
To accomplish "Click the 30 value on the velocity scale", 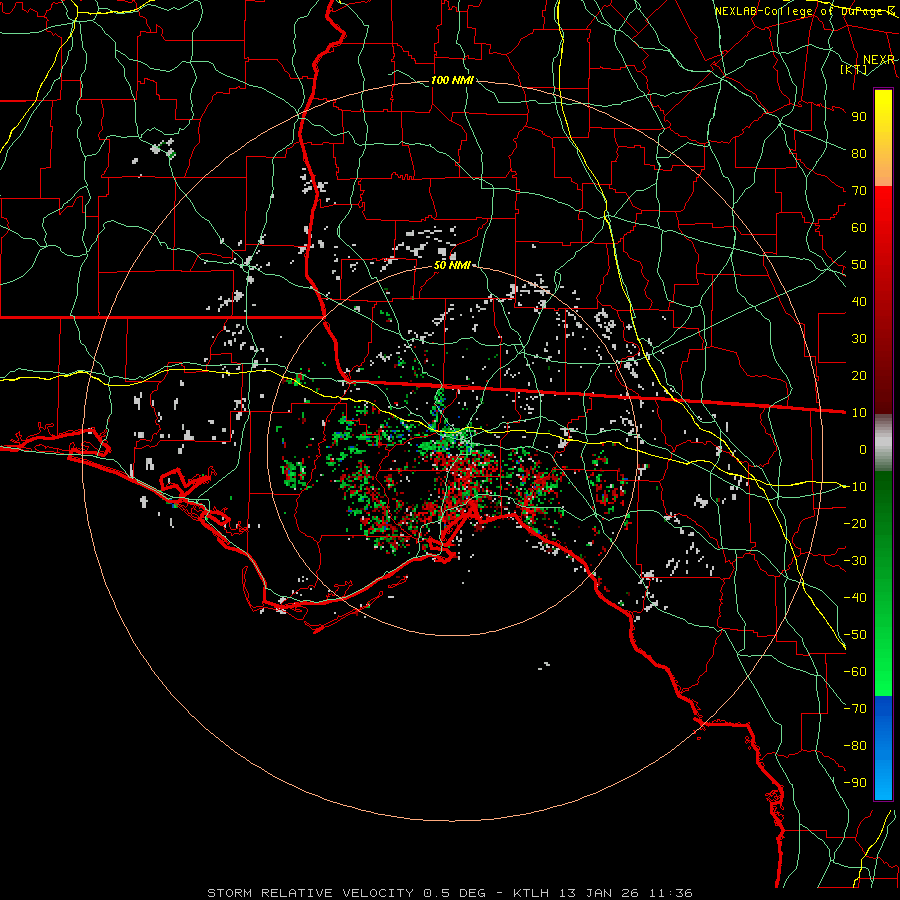I will [x=859, y=339].
